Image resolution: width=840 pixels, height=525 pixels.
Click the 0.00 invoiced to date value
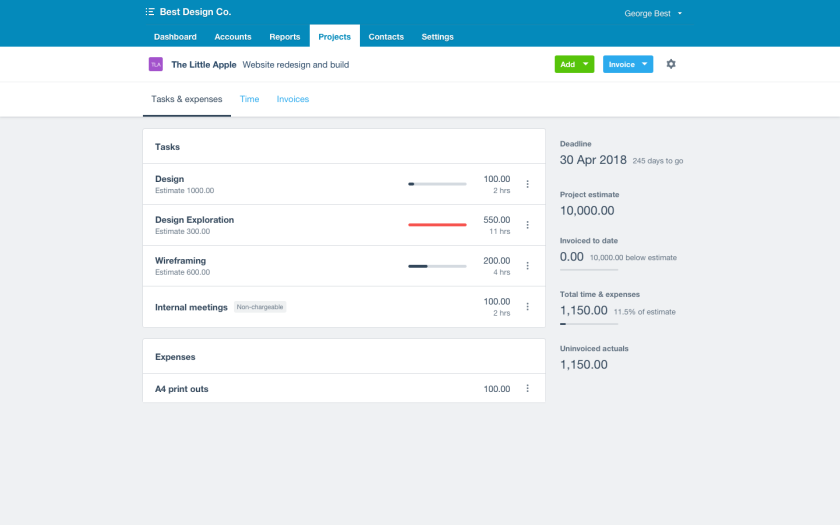pyautogui.click(x=572, y=257)
